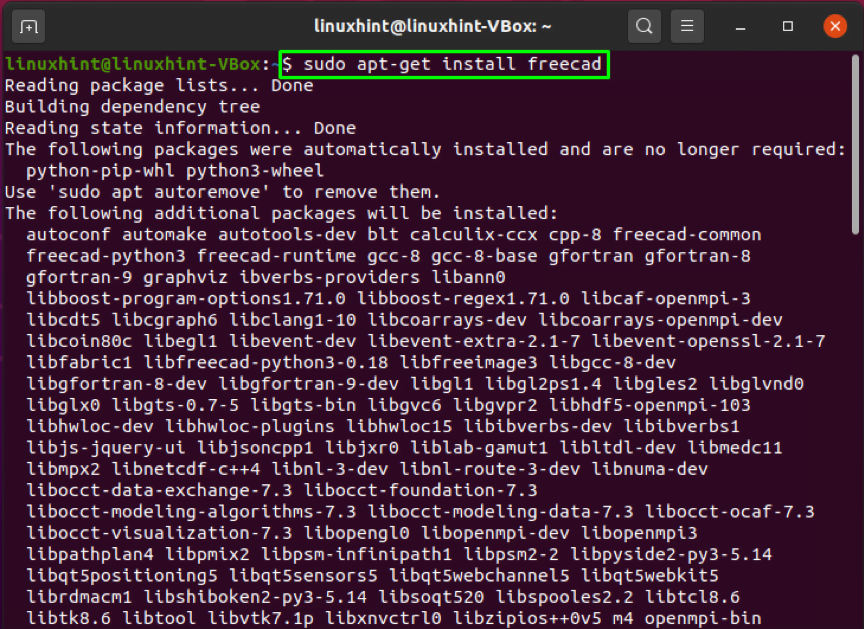Image resolution: width=864 pixels, height=629 pixels.
Task: Click the 'sudo apt-get install freecad' command
Action: 452,64
